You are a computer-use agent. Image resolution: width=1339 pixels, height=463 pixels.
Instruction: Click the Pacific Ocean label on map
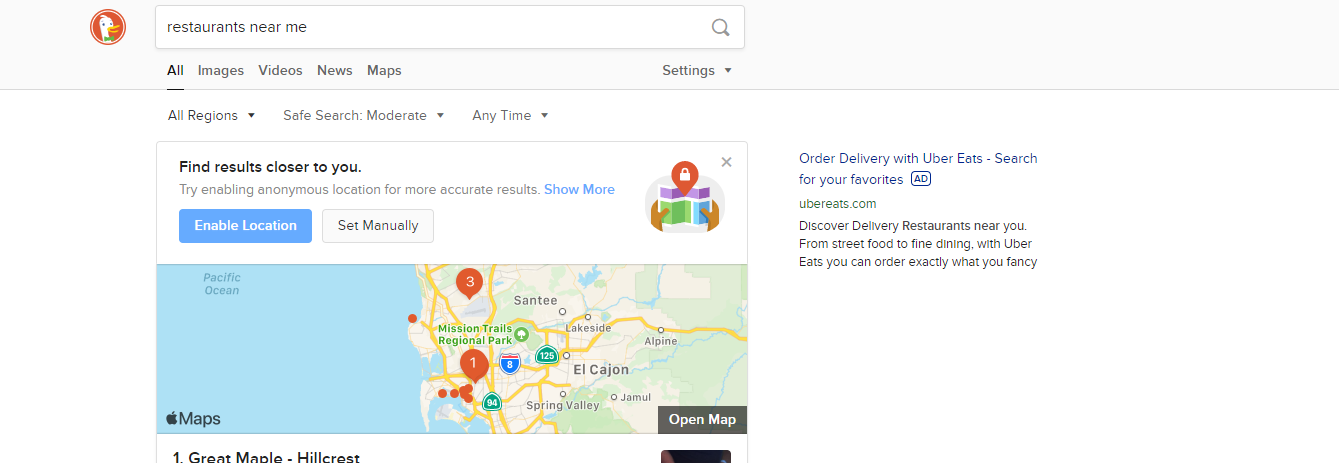(222, 284)
